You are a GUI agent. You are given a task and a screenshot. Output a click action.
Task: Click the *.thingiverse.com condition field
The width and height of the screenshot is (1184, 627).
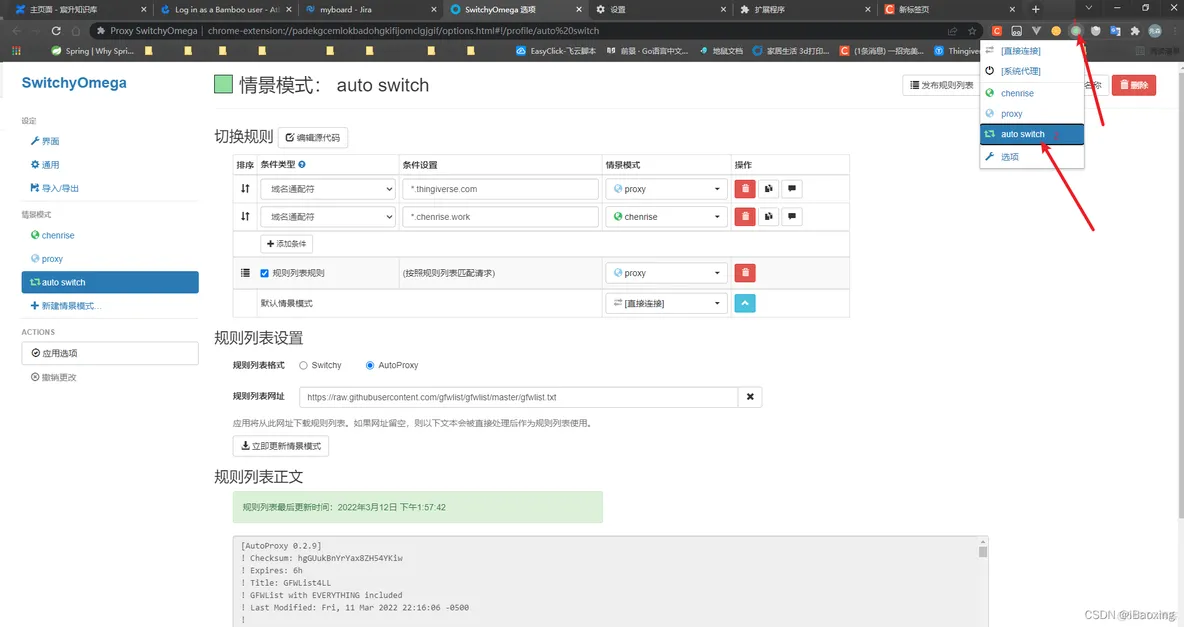point(501,189)
